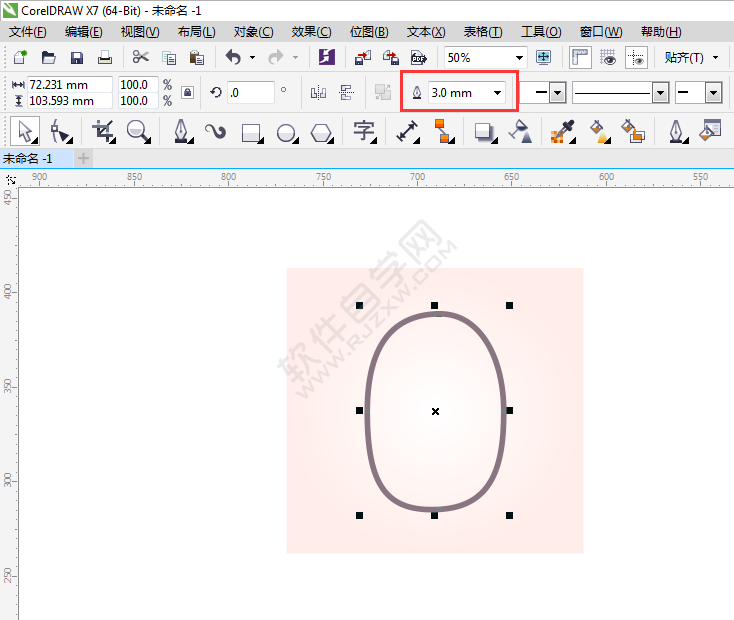The height and width of the screenshot is (620, 734).
Task: Open a file with the folder icon
Action: click(48, 58)
